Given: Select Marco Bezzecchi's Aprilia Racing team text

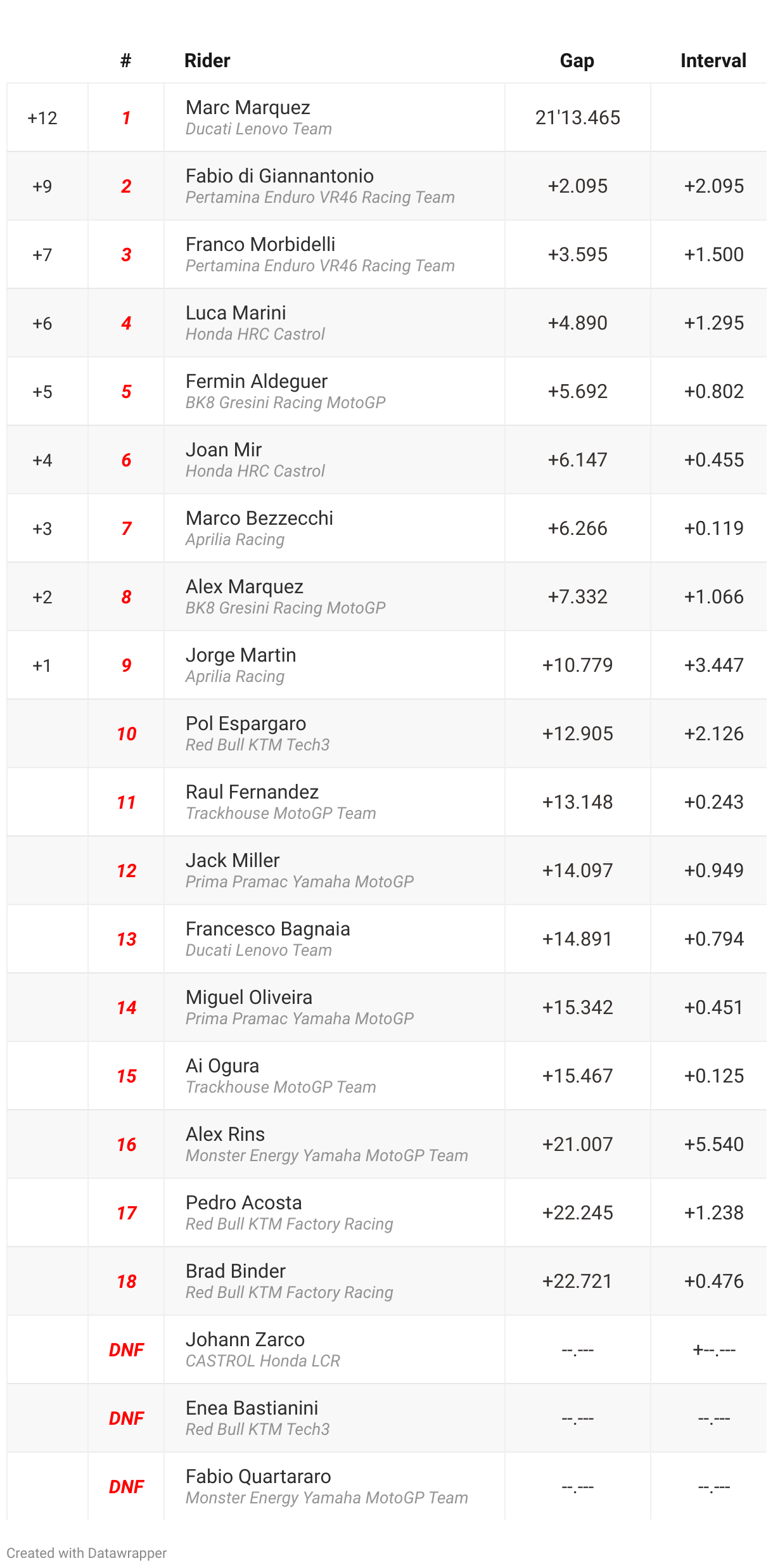Looking at the screenshot, I should (x=235, y=540).
